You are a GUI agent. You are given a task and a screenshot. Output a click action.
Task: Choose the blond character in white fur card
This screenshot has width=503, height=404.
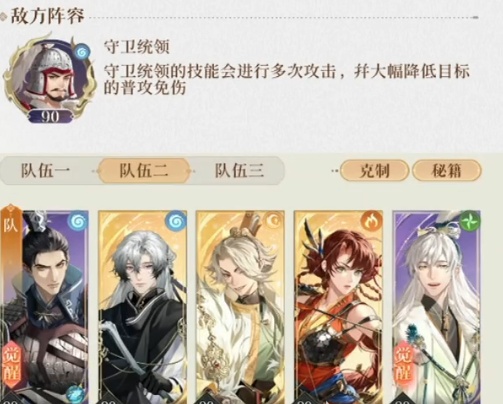(240, 307)
